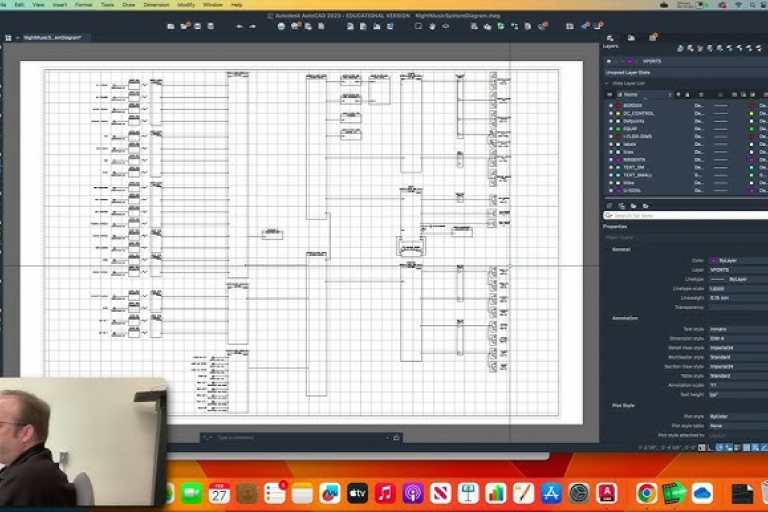Toggle visibility of labels layer
This screenshot has width=768, height=512.
click(x=610, y=144)
